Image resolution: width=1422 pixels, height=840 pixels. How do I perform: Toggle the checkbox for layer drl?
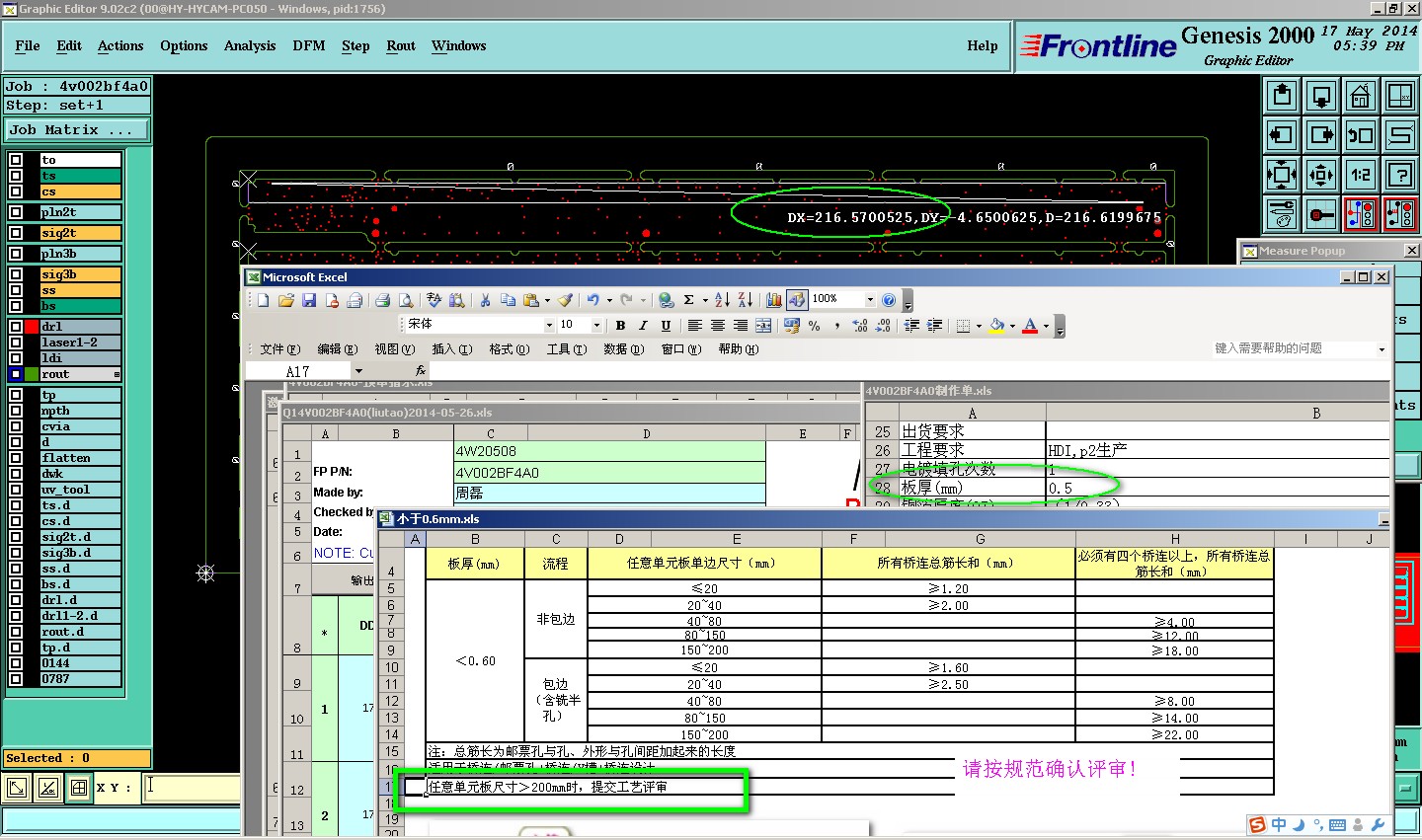click(x=16, y=327)
